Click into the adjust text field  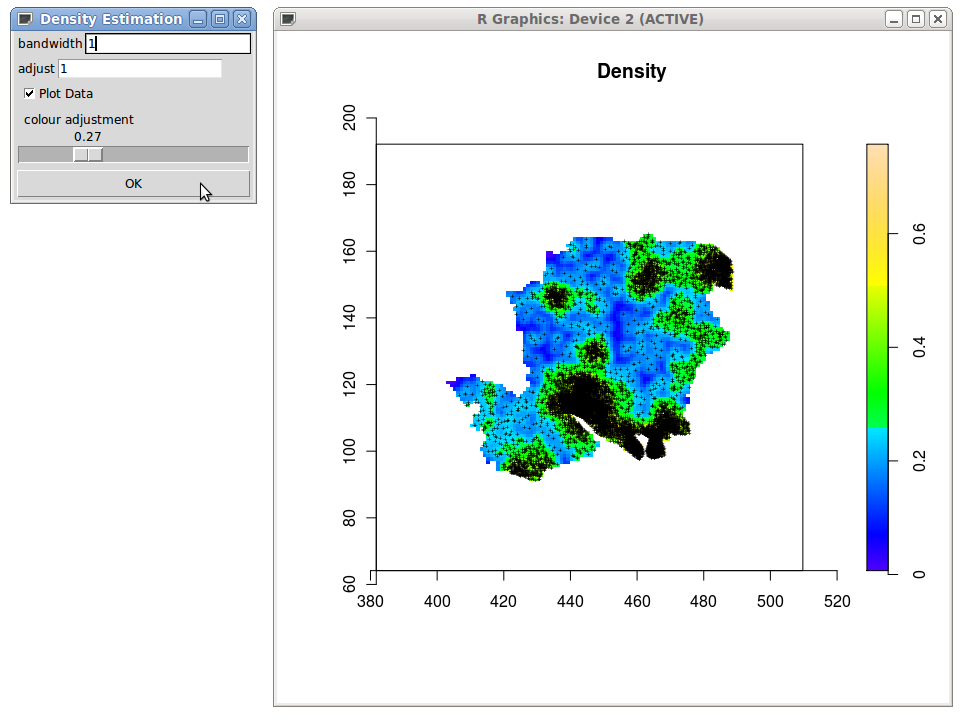click(140, 69)
